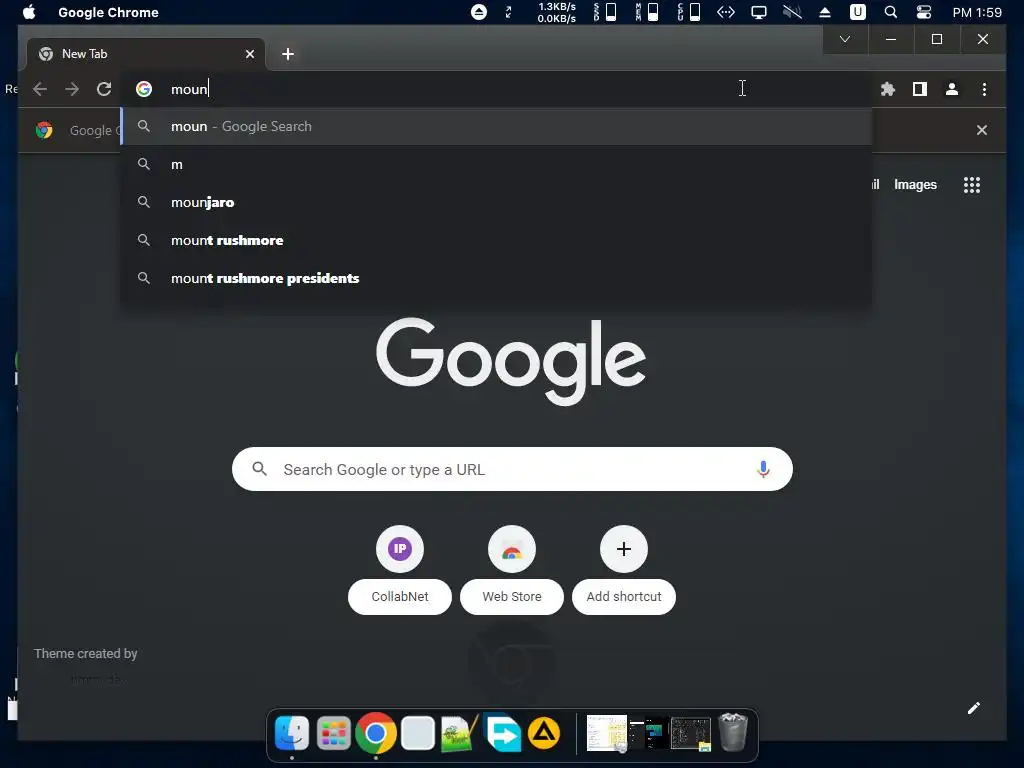
Task: Open the green image-editor dock app
Action: [460, 733]
